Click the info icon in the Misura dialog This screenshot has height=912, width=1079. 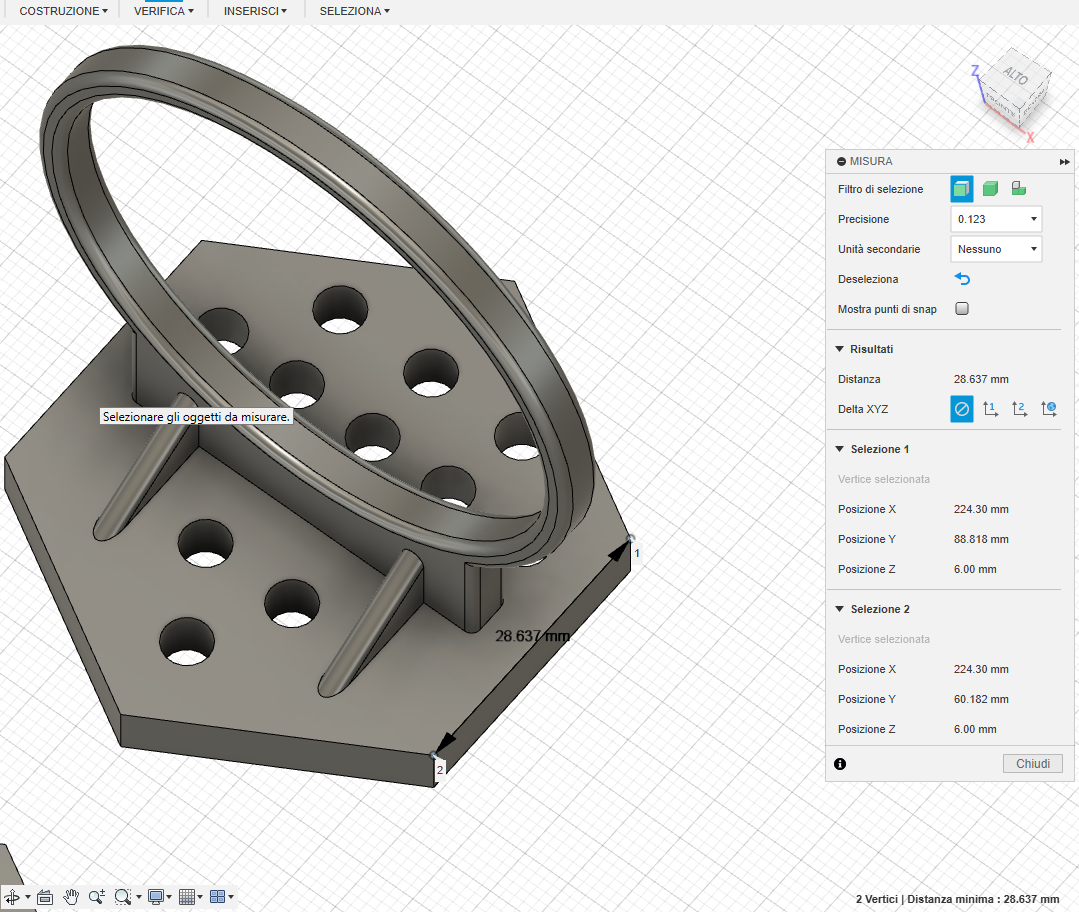pos(840,763)
